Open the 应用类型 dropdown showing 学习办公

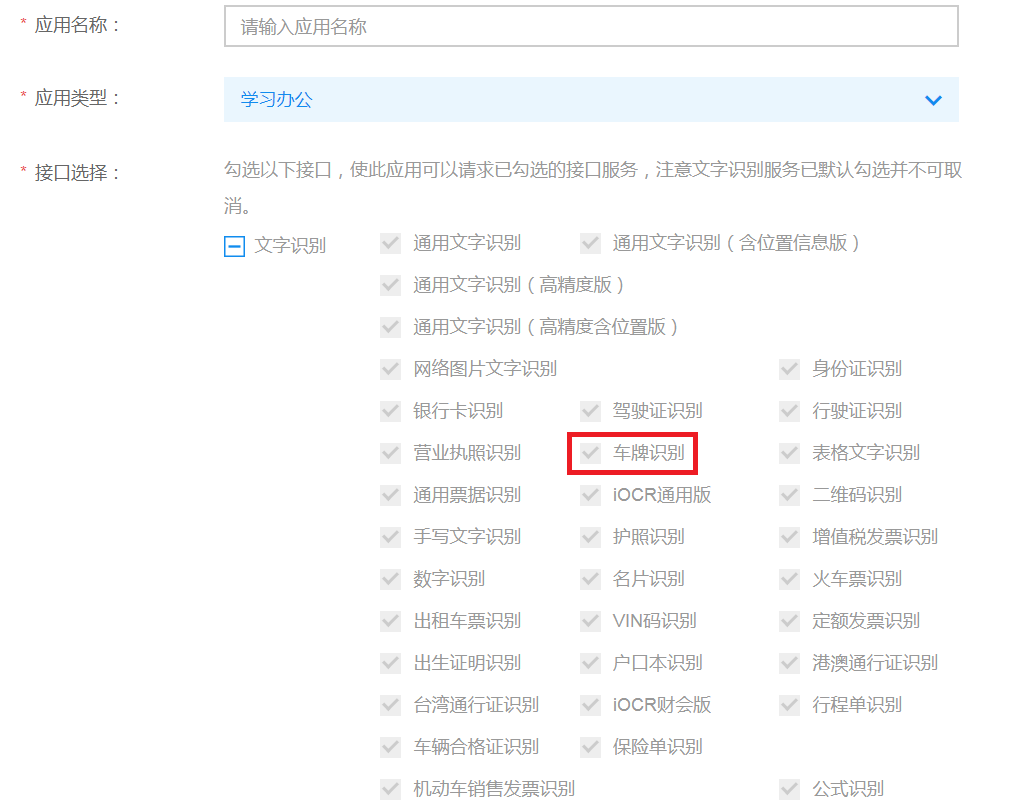click(591, 100)
